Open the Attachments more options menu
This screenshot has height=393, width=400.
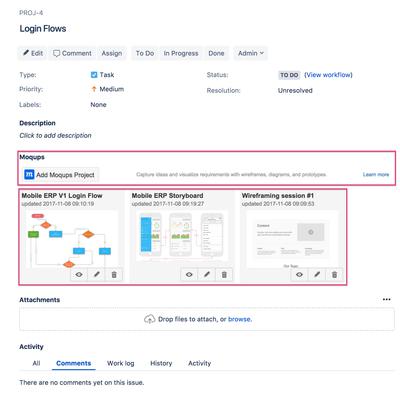(386, 299)
